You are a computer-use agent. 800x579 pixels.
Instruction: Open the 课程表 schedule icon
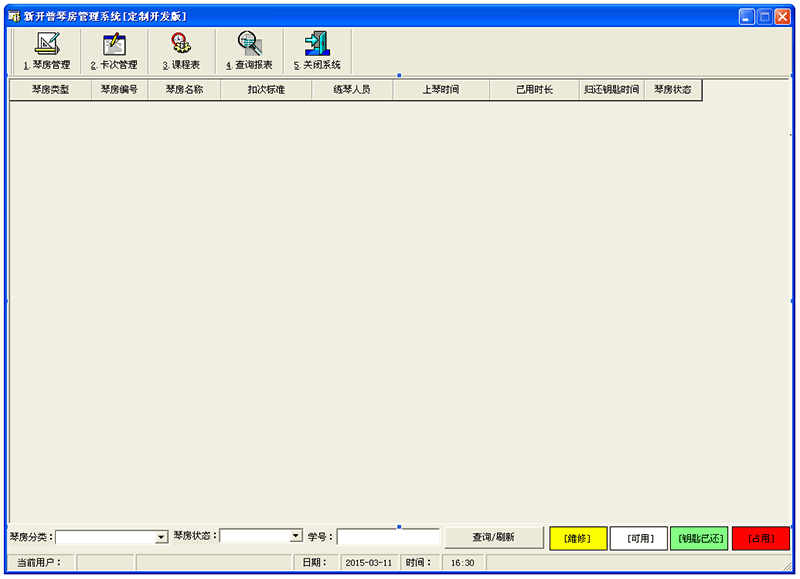coord(181,50)
